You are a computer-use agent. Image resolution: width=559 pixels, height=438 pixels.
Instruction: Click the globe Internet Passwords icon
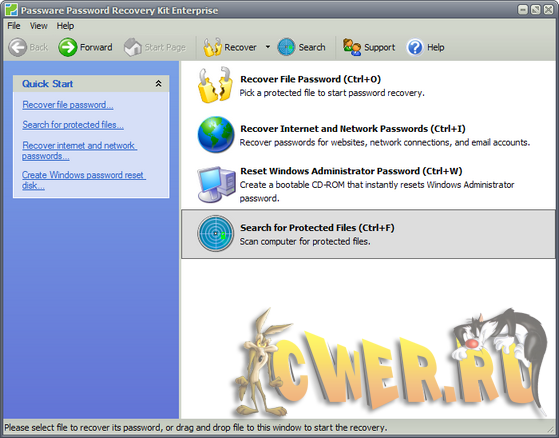[x=216, y=134]
